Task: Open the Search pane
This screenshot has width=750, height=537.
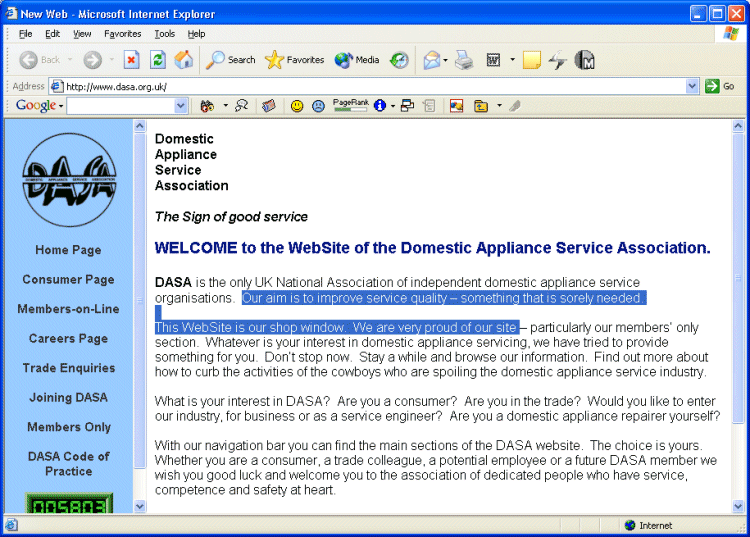Action: (x=231, y=60)
